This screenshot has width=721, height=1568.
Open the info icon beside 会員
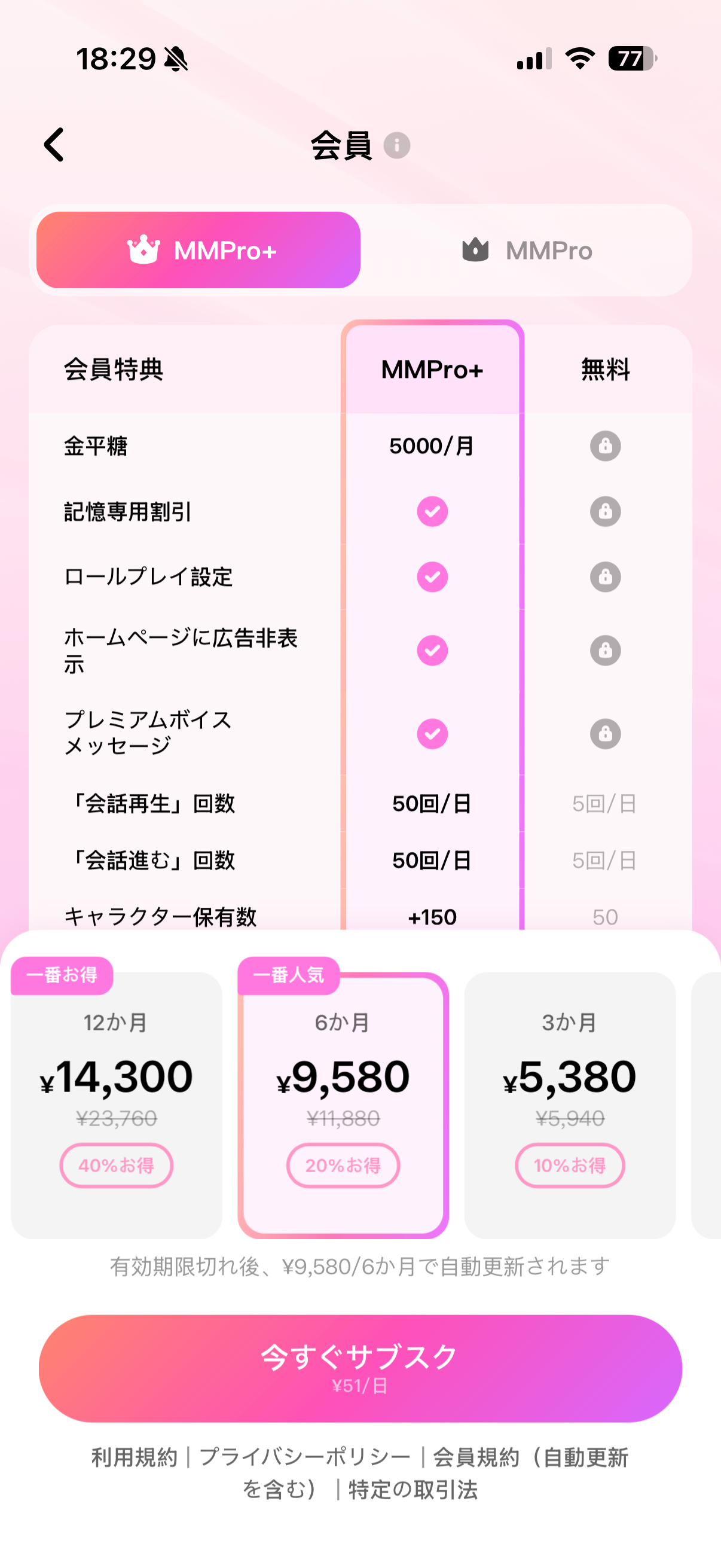click(x=397, y=145)
